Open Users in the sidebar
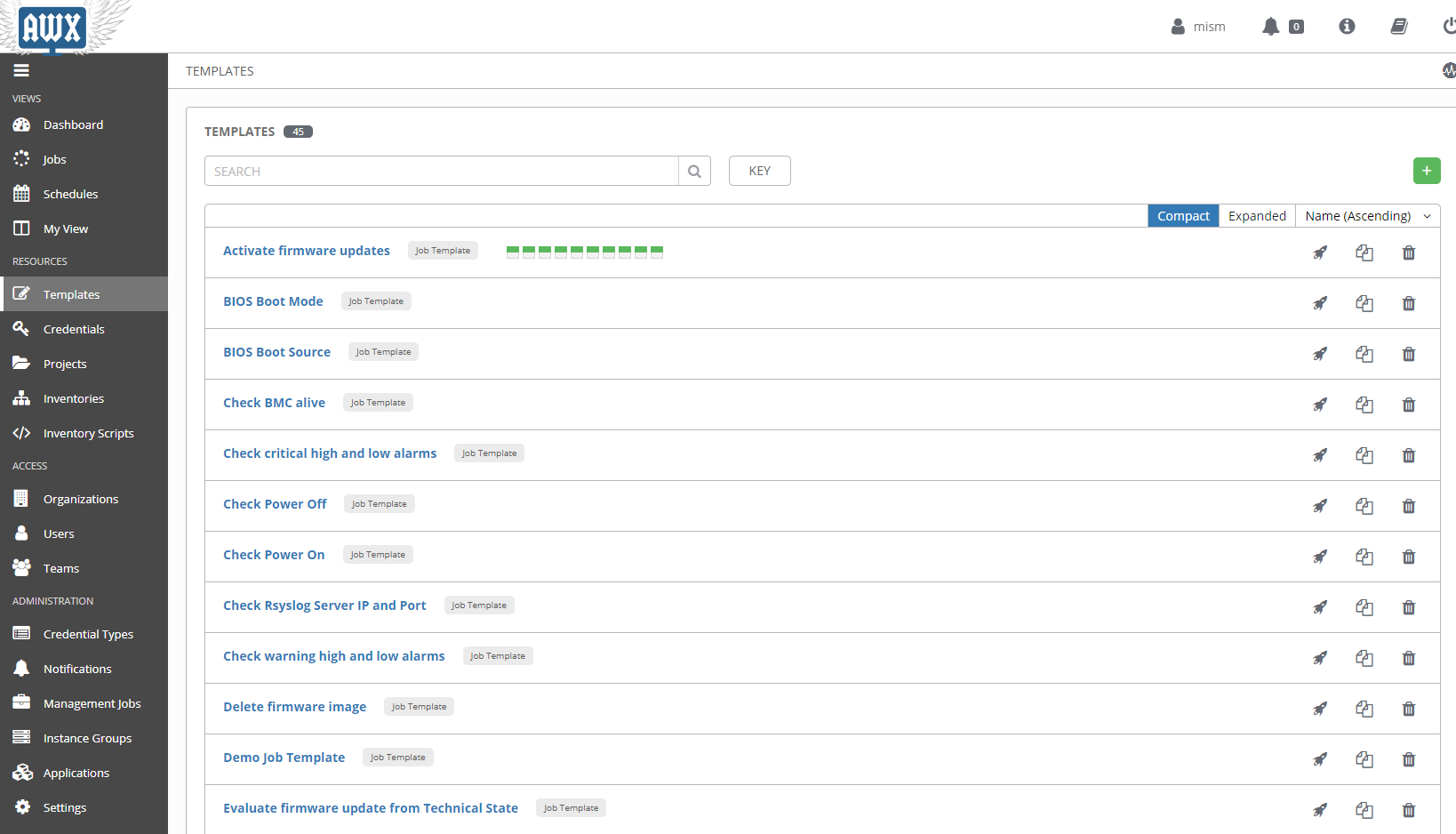The image size is (1456, 834). click(x=84, y=533)
